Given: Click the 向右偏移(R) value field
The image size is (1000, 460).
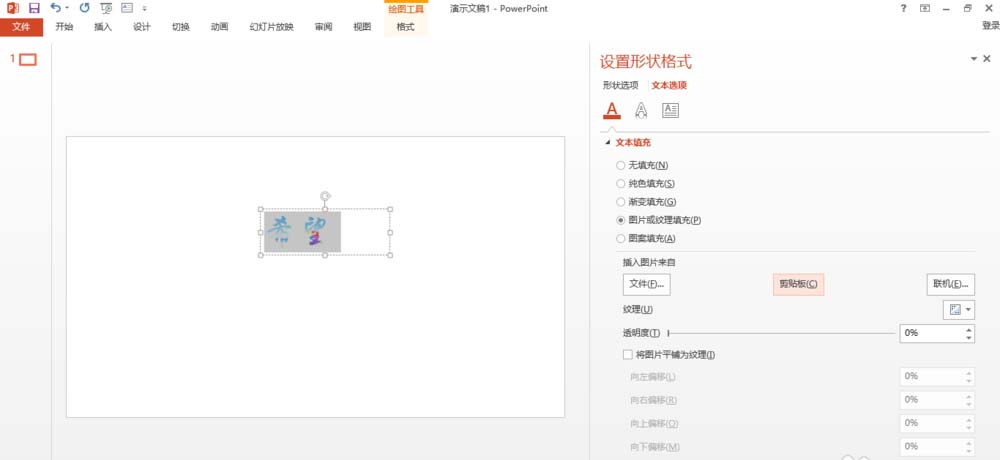Looking at the screenshot, I should click(932, 400).
